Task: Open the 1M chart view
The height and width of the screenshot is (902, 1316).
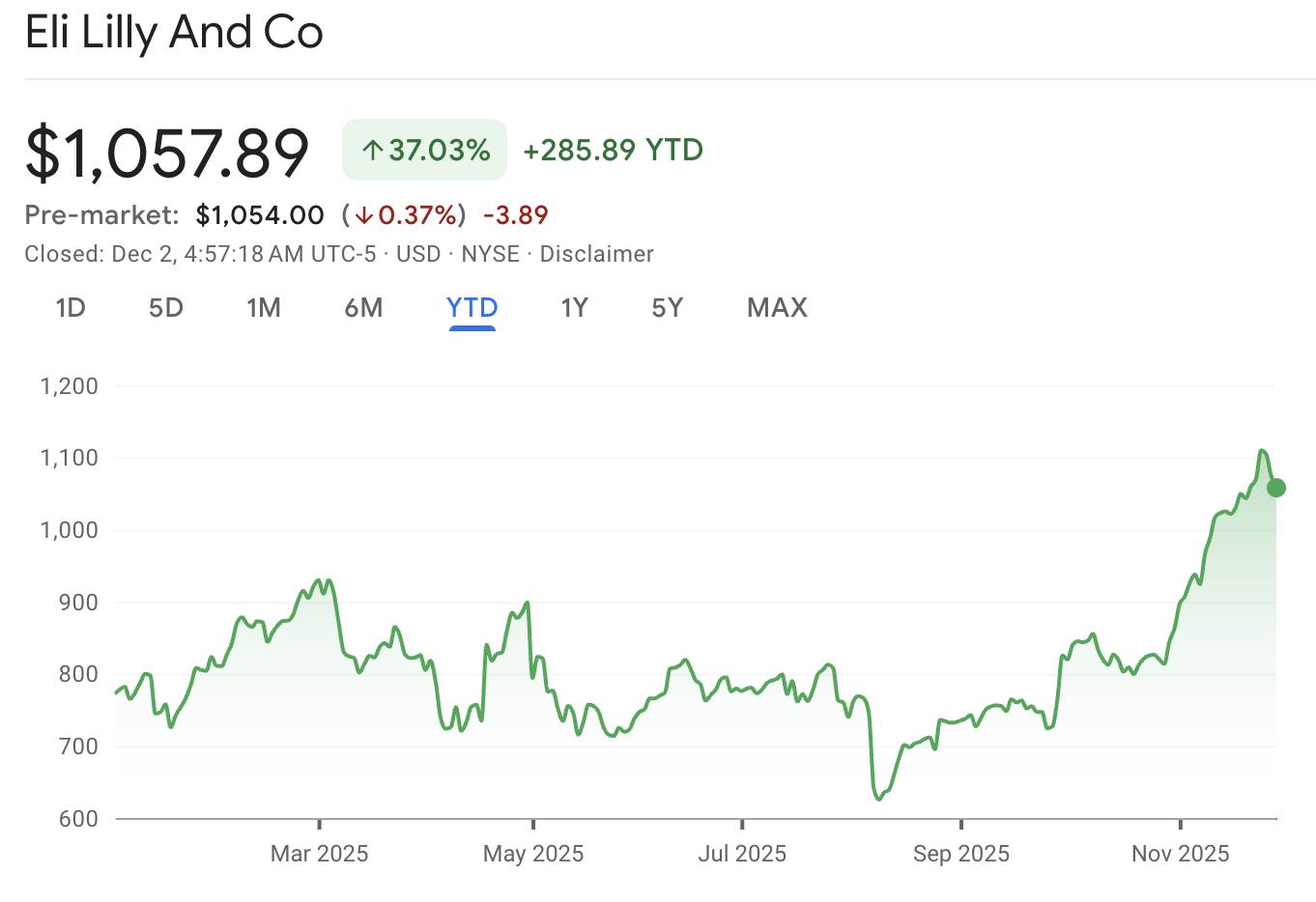Action: (263, 307)
